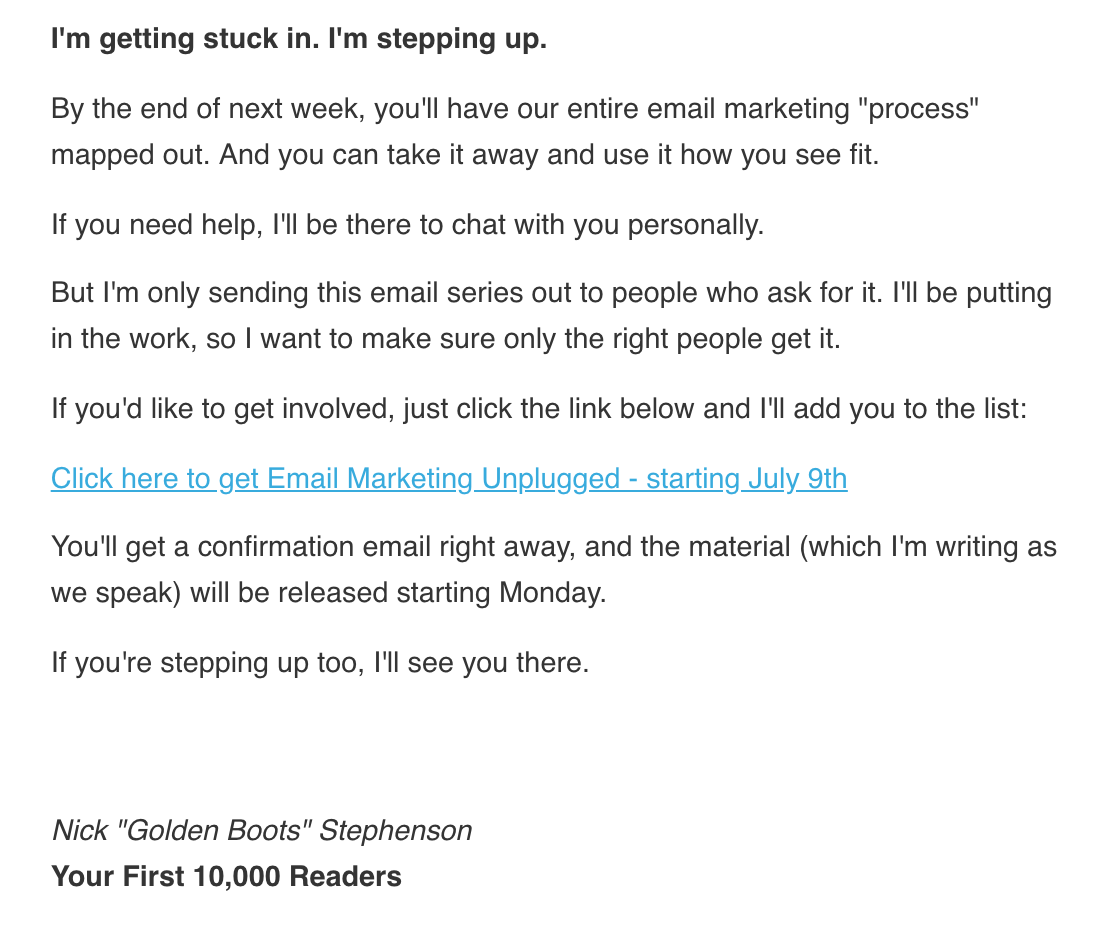Click the line "mapped out. And you can take it away"

pyautogui.click(x=464, y=154)
